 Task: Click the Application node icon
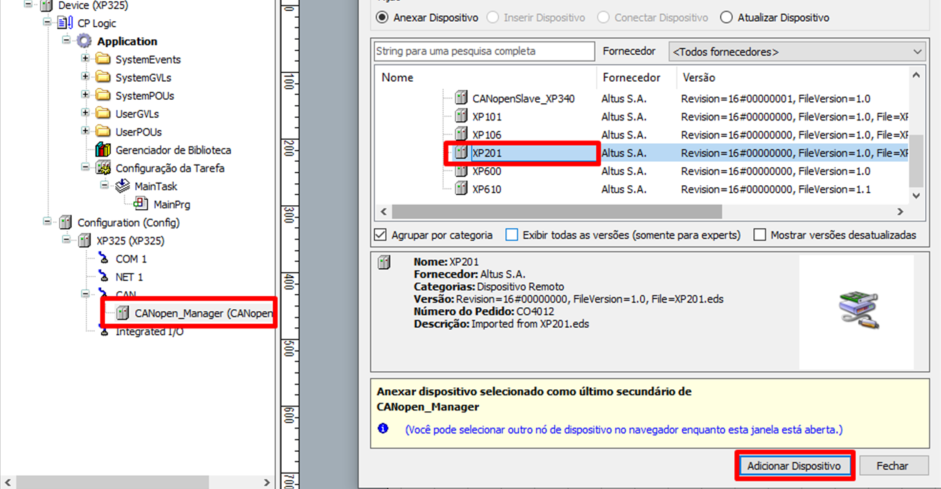pyautogui.click(x=84, y=41)
